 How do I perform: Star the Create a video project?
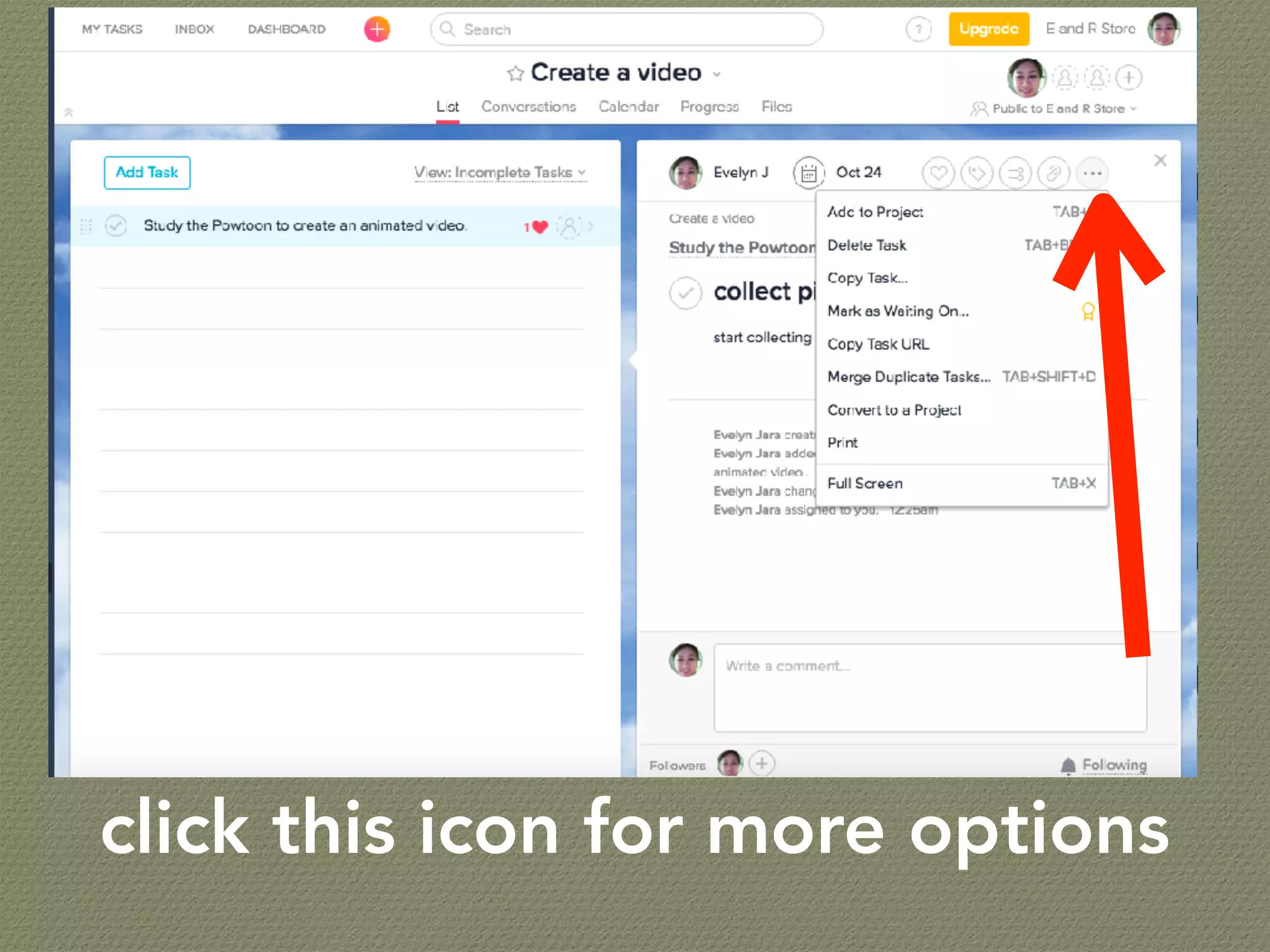pos(515,74)
